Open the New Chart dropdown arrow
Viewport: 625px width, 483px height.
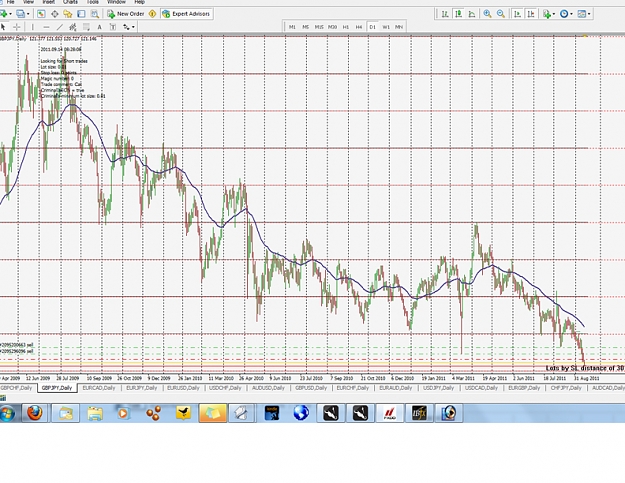tap(11, 14)
